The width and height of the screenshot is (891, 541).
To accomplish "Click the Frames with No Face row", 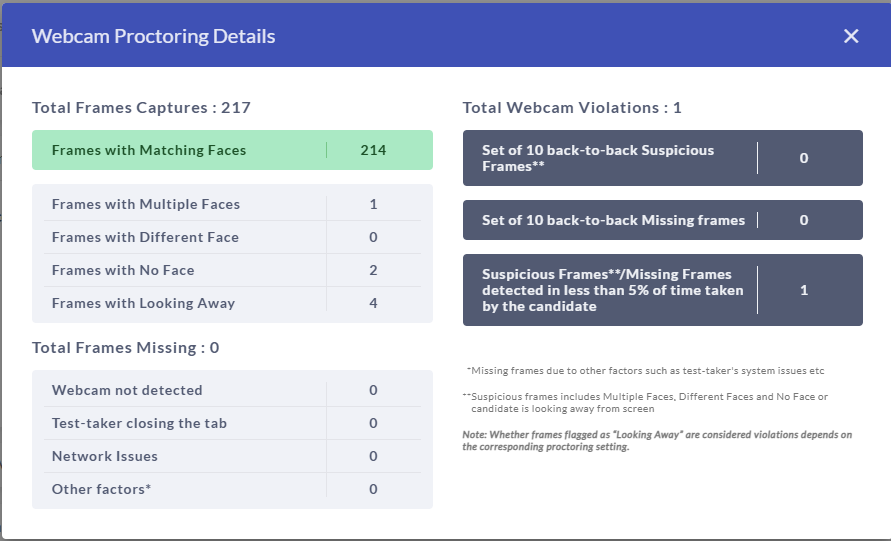I will coord(232,270).
